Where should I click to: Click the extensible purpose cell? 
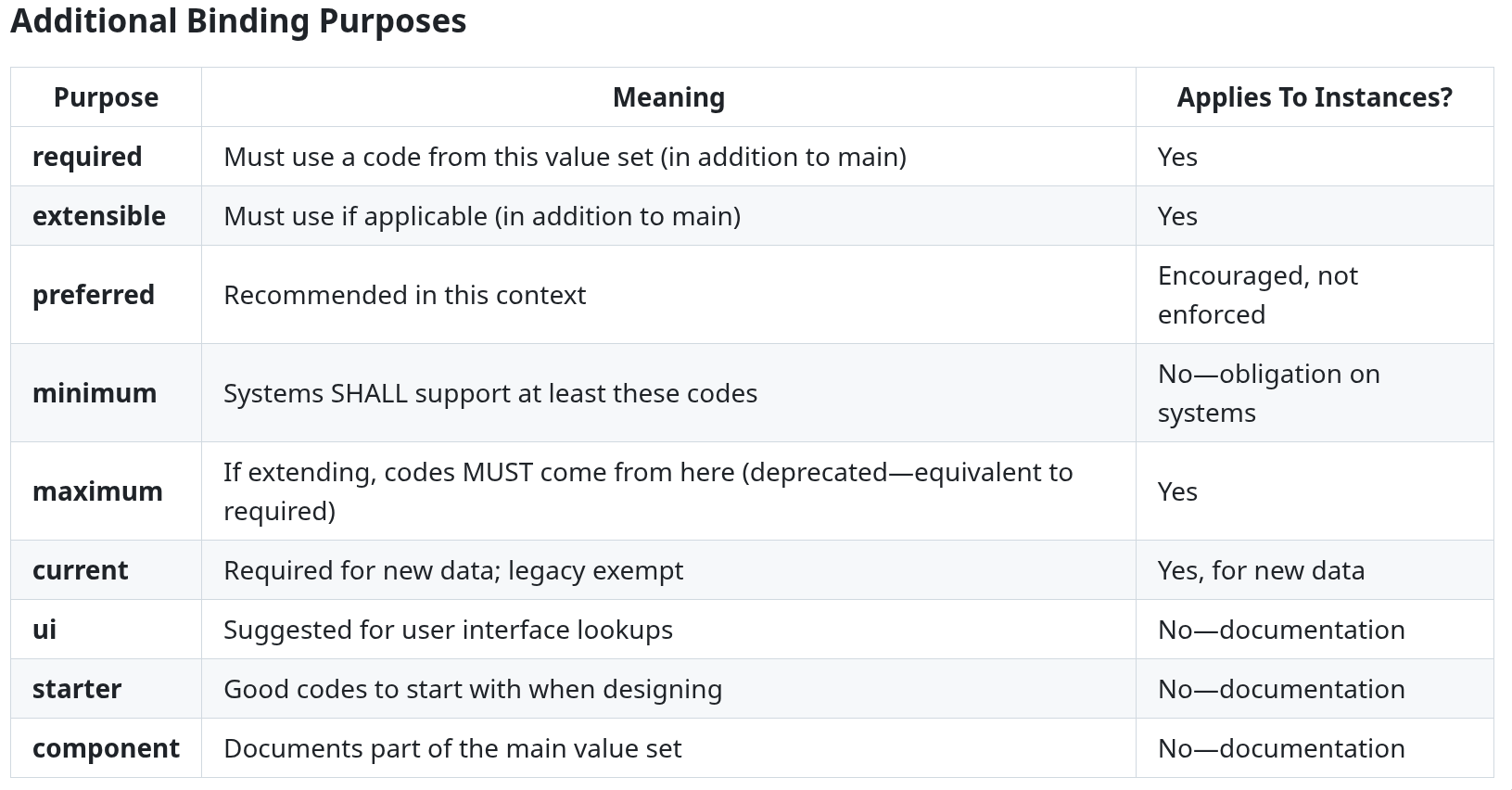106,216
